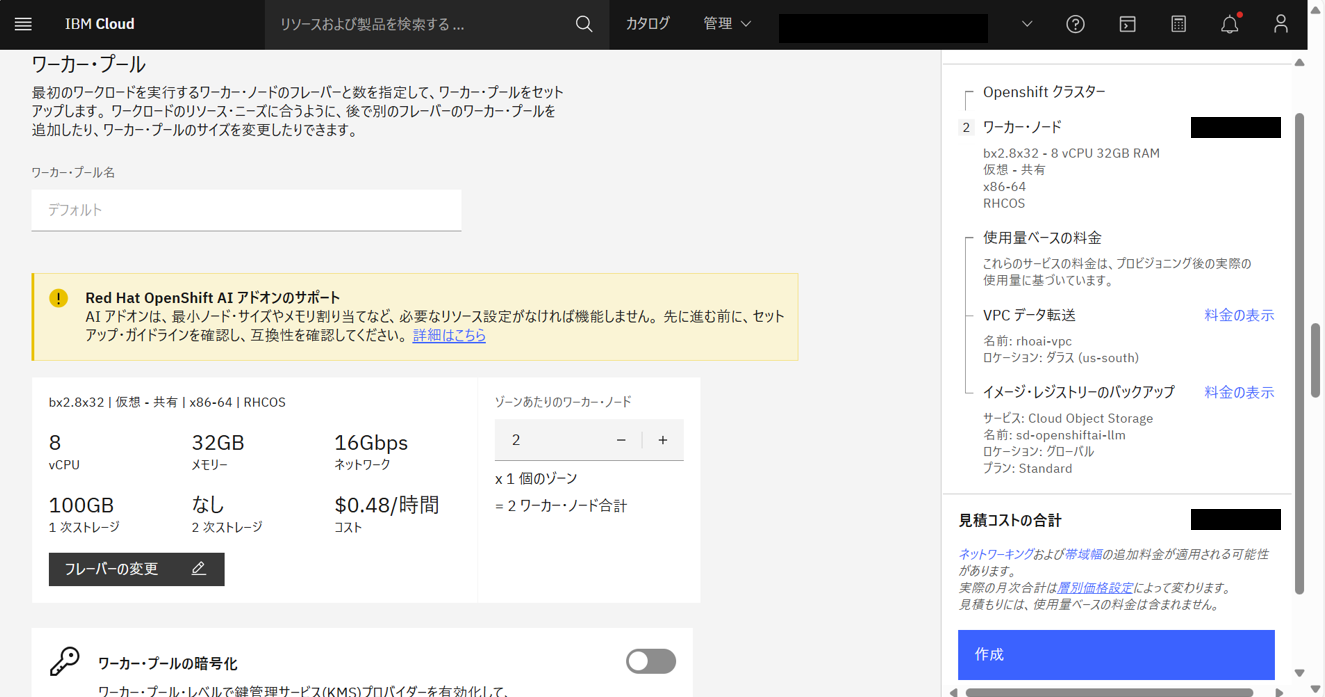Click the key icon beside worker pool encryption
Screen dimensions: 1325x697
pos(65,662)
